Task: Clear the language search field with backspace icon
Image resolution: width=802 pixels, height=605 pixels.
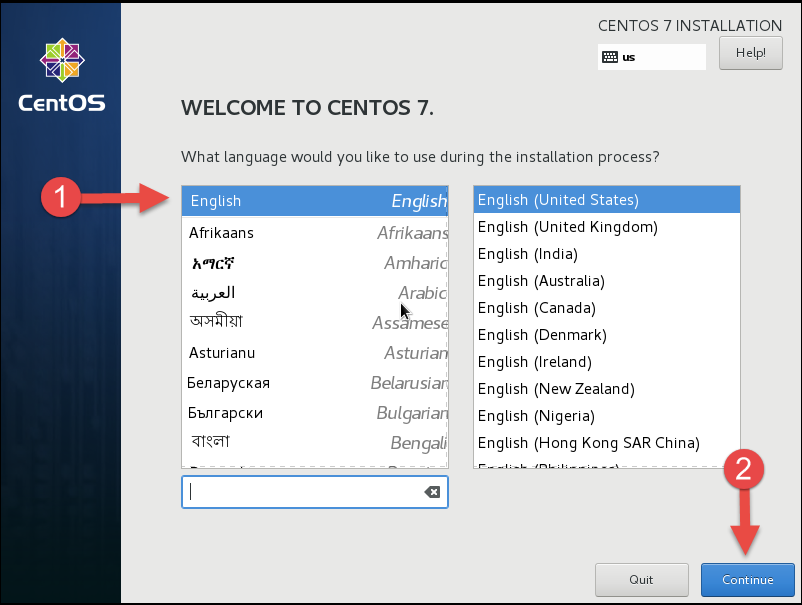Action: click(x=432, y=492)
